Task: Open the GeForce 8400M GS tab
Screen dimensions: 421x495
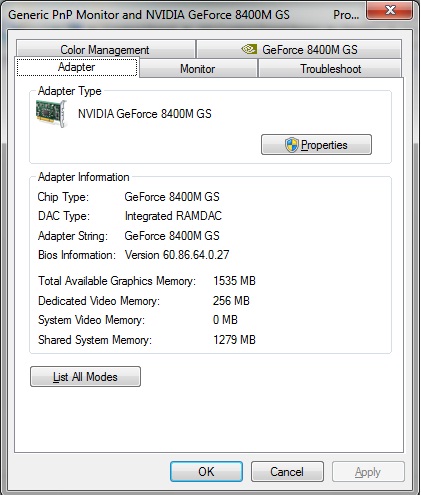Action: [299, 49]
